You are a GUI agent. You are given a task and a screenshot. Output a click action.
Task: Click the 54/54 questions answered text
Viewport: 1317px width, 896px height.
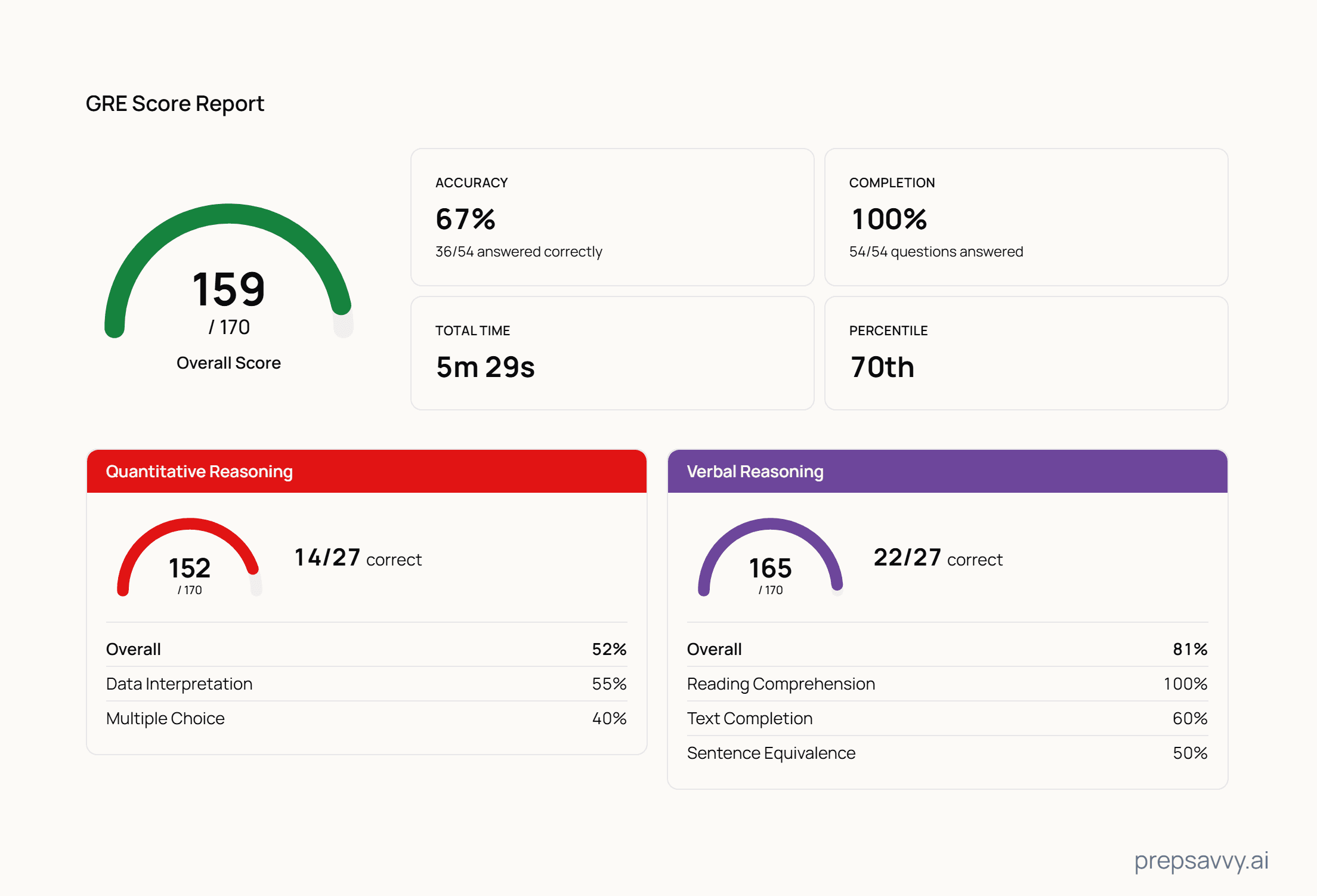tap(936, 252)
